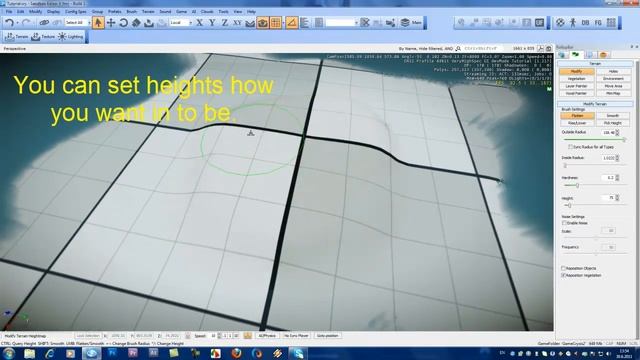Lock to Y axis
Viewport: 640px width, 360px height.
212,23
